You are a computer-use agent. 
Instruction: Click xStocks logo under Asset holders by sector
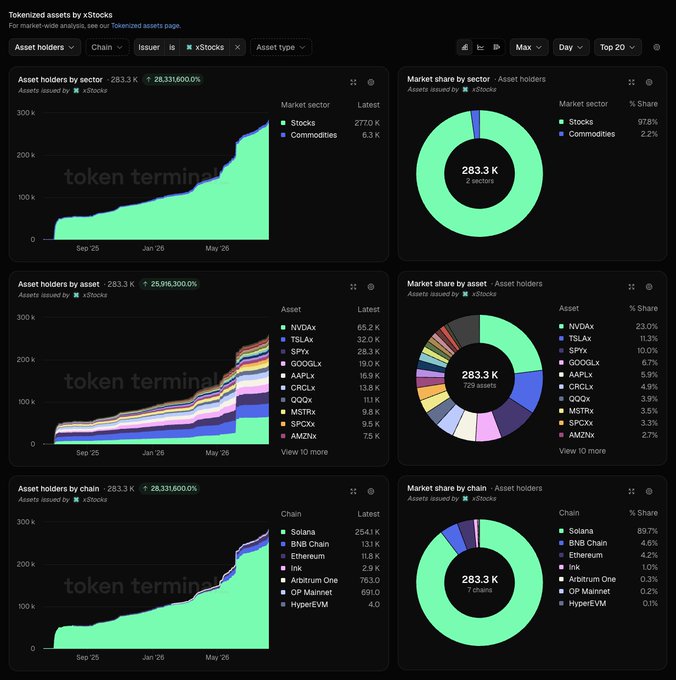pos(76,91)
